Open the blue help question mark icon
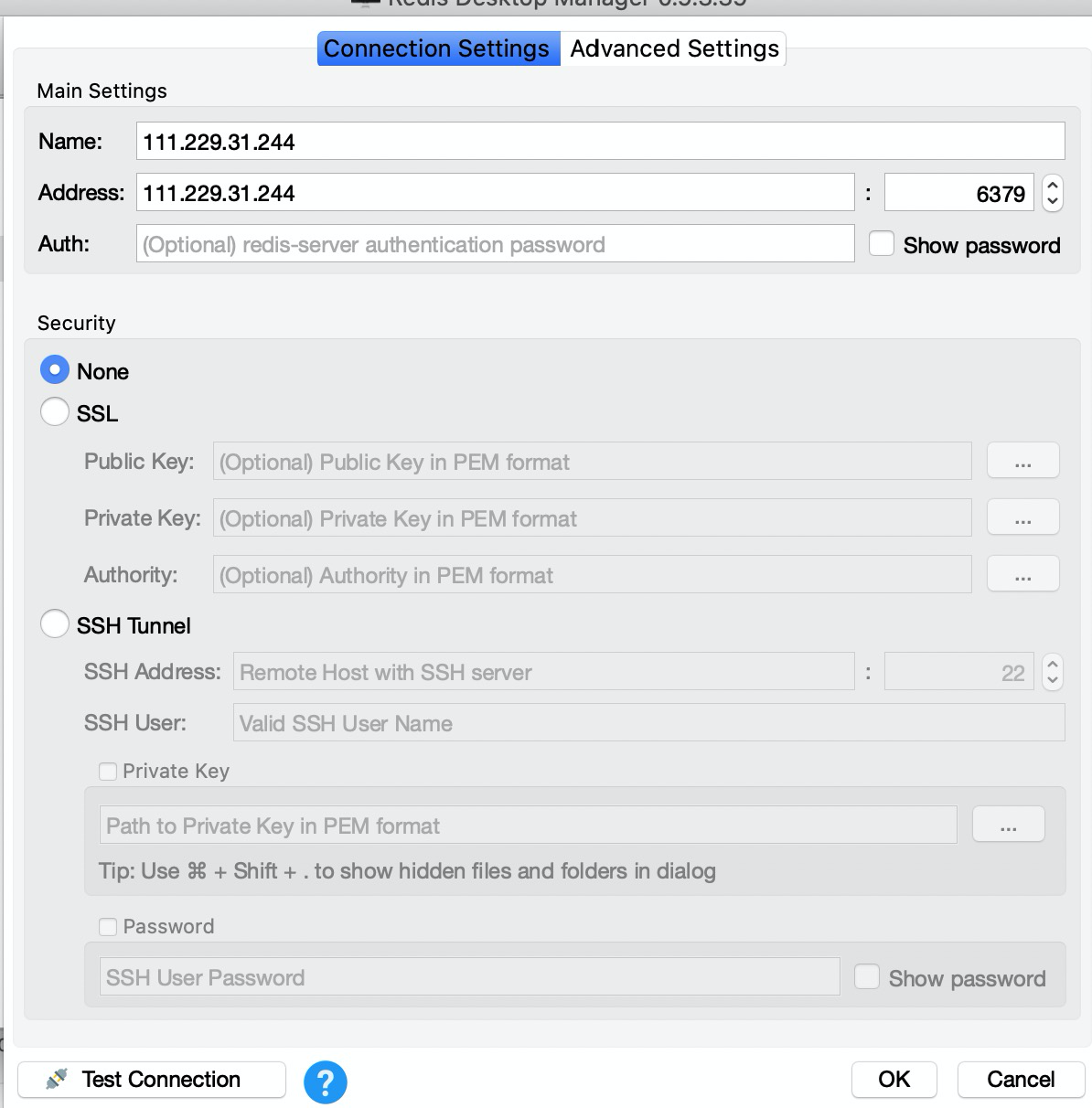 tap(326, 1081)
